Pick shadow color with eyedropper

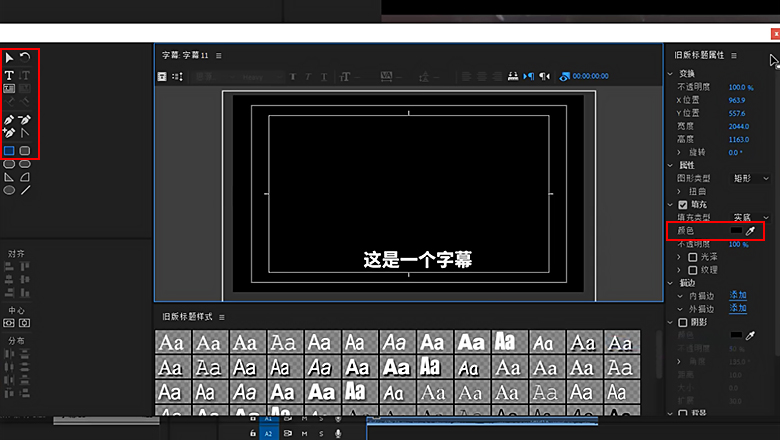(x=751, y=336)
